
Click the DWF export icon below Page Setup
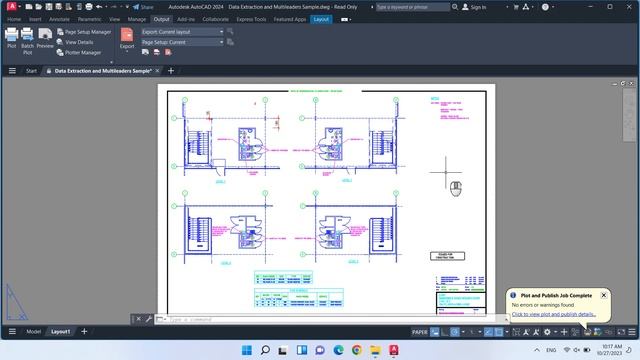tap(157, 52)
